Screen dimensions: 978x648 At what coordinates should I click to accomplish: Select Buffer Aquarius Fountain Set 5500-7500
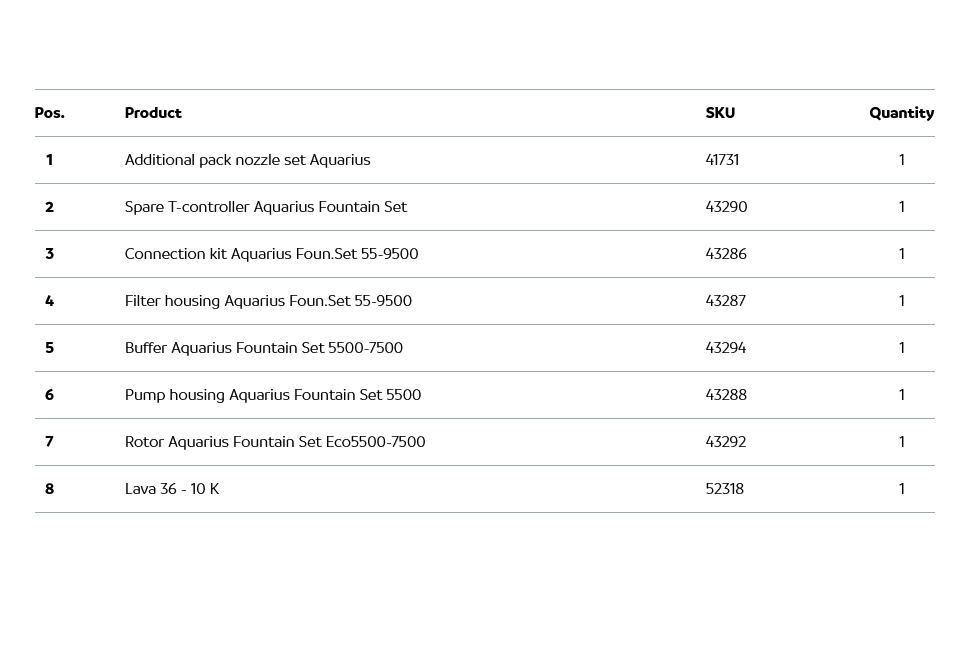264,348
